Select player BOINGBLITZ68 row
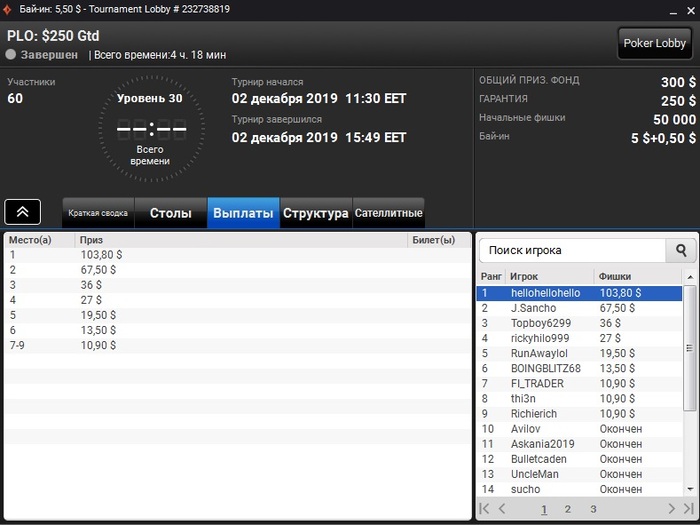Viewport: 700px width, 525px height. point(579,369)
